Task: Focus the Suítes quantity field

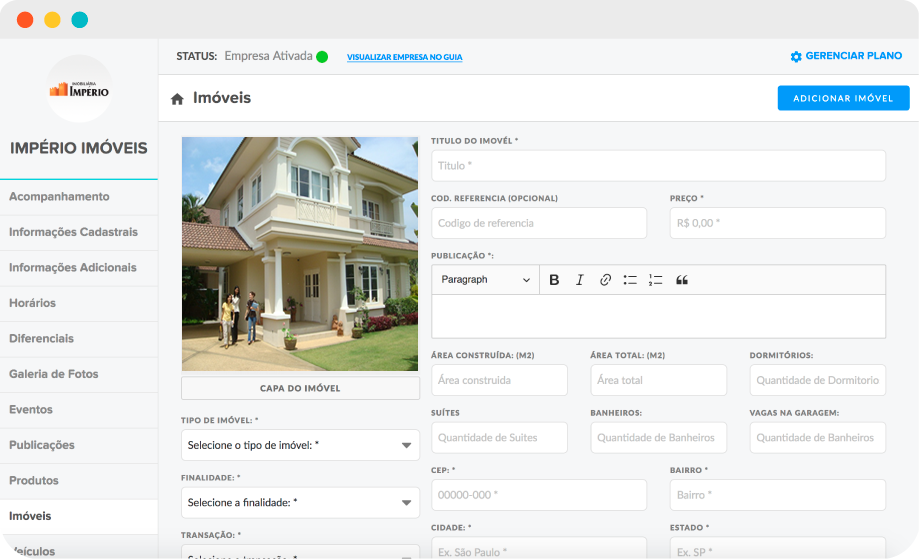Action: click(499, 438)
